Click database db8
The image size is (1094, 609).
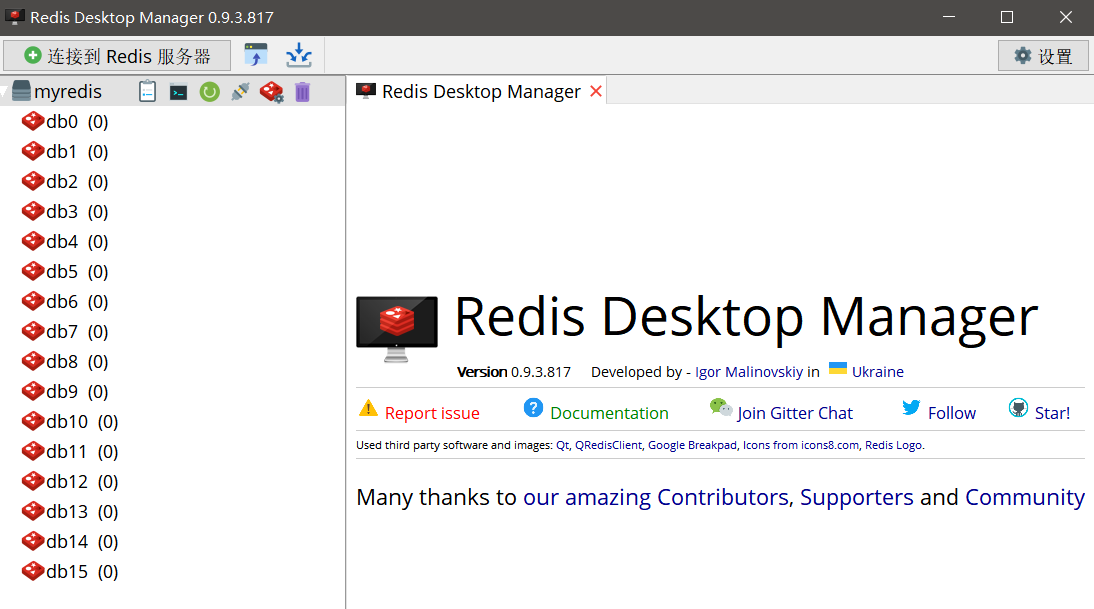click(x=65, y=361)
